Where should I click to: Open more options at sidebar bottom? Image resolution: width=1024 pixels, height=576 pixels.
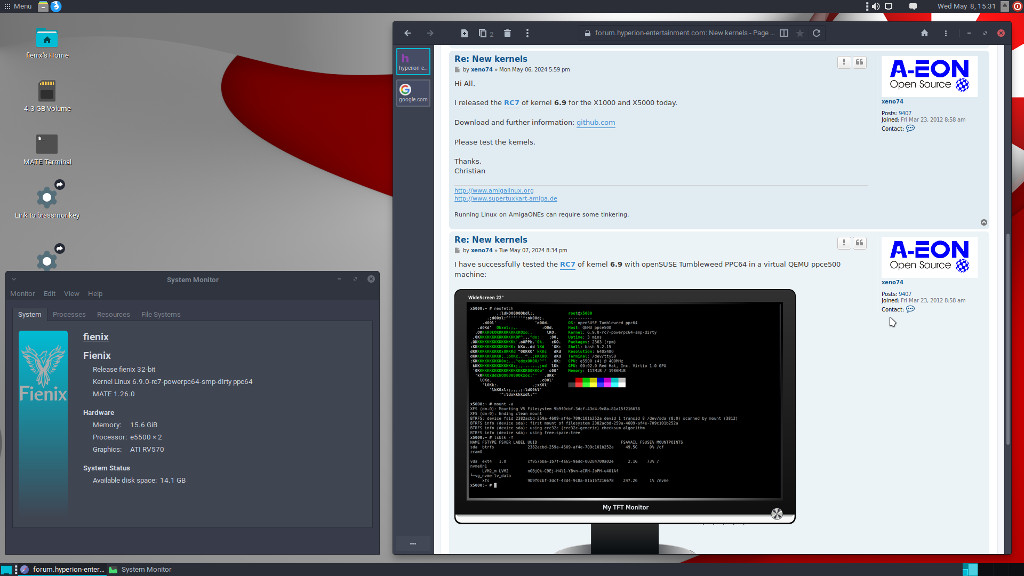(413, 543)
